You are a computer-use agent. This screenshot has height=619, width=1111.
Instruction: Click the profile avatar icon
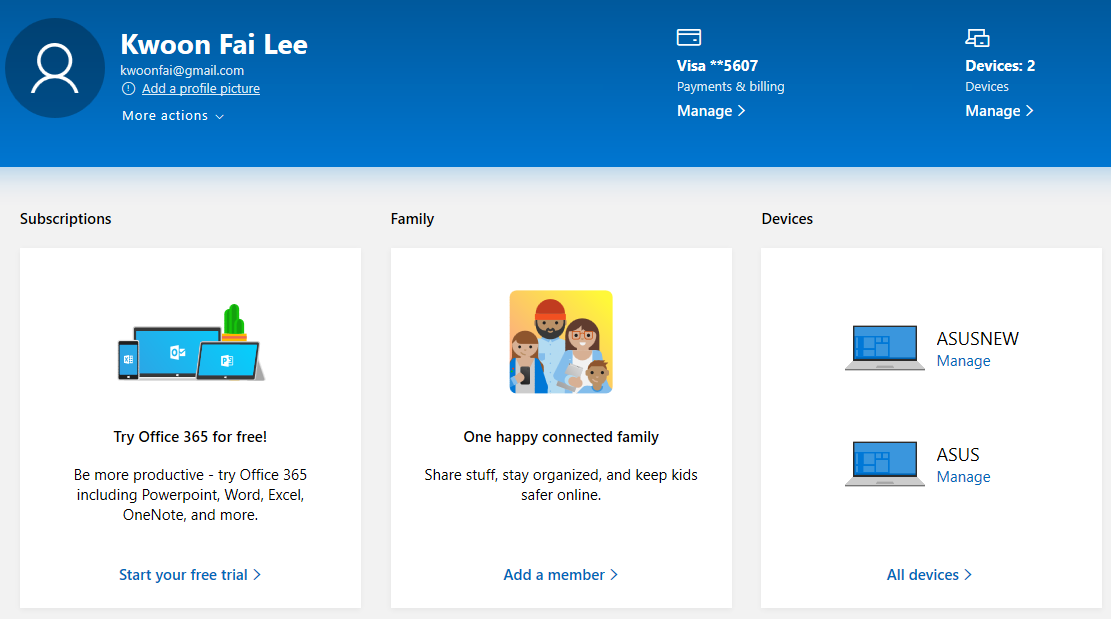55,68
